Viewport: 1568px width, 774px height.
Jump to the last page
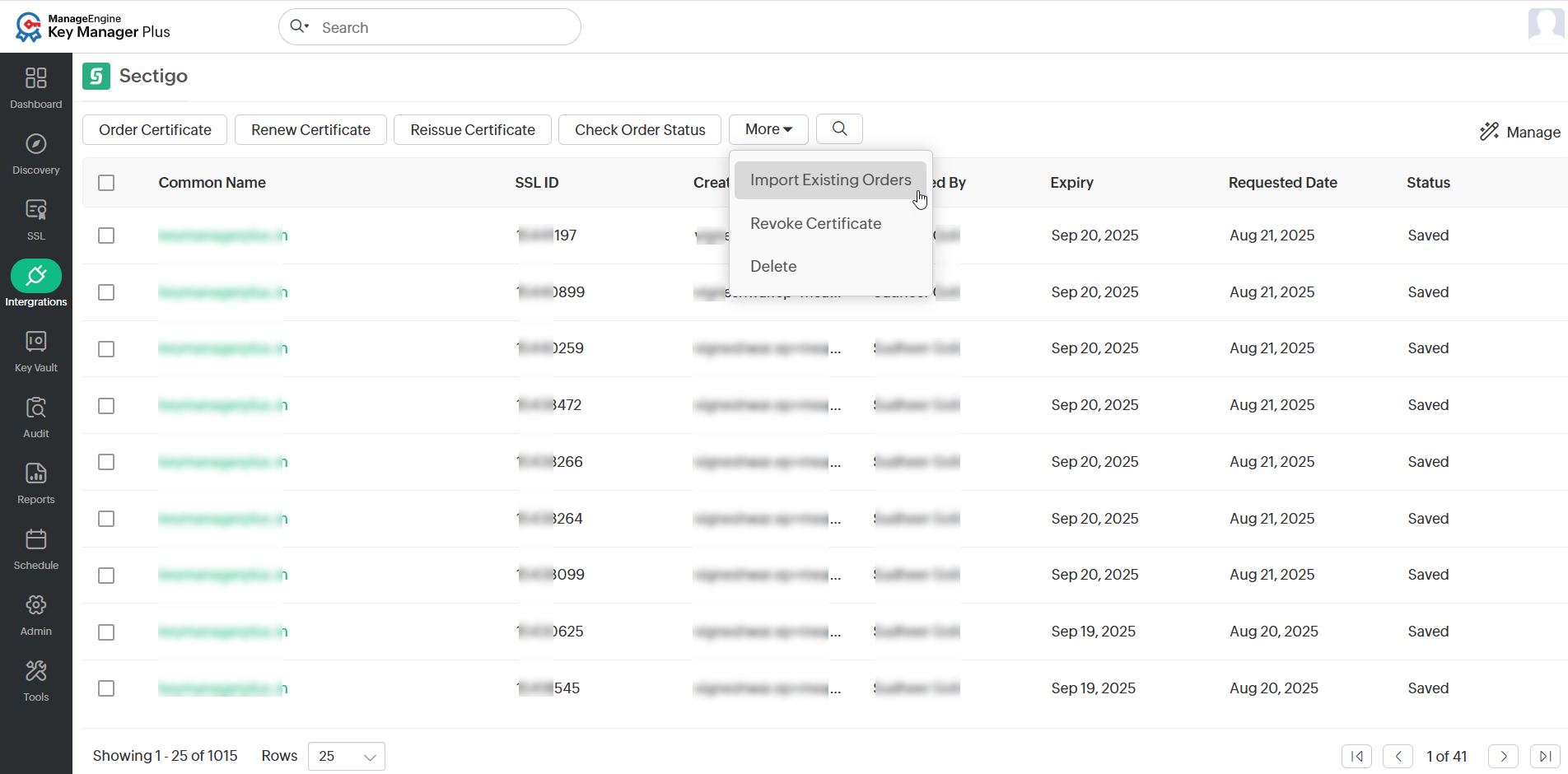1545,756
